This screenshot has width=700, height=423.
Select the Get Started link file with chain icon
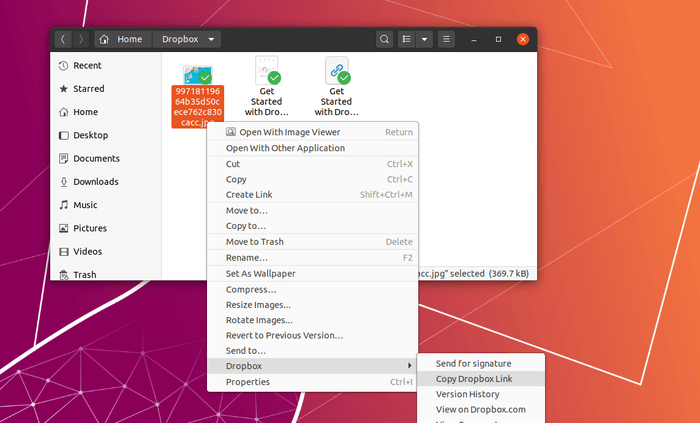coord(337,70)
